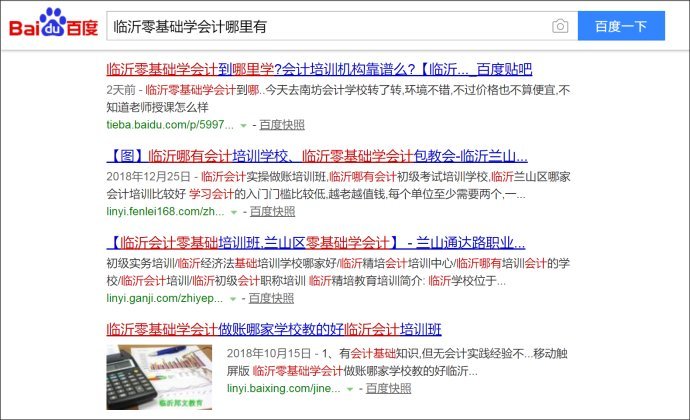Open 百度快照 for the tieba.baidu.com result
Screen dimensions: 690x420
pyautogui.click(x=283, y=125)
